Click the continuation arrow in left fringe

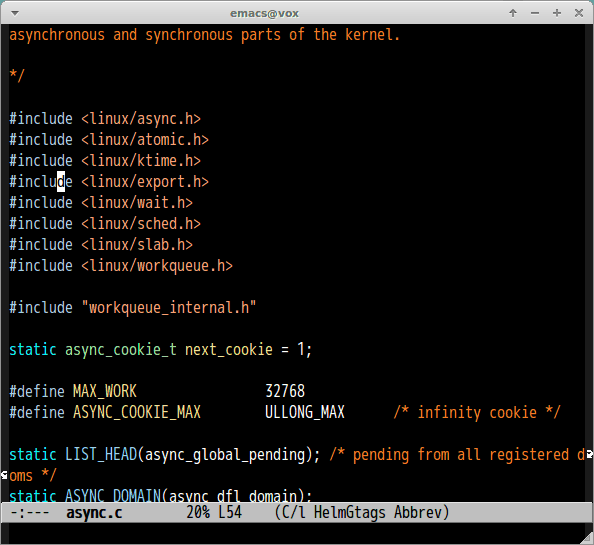4,475
